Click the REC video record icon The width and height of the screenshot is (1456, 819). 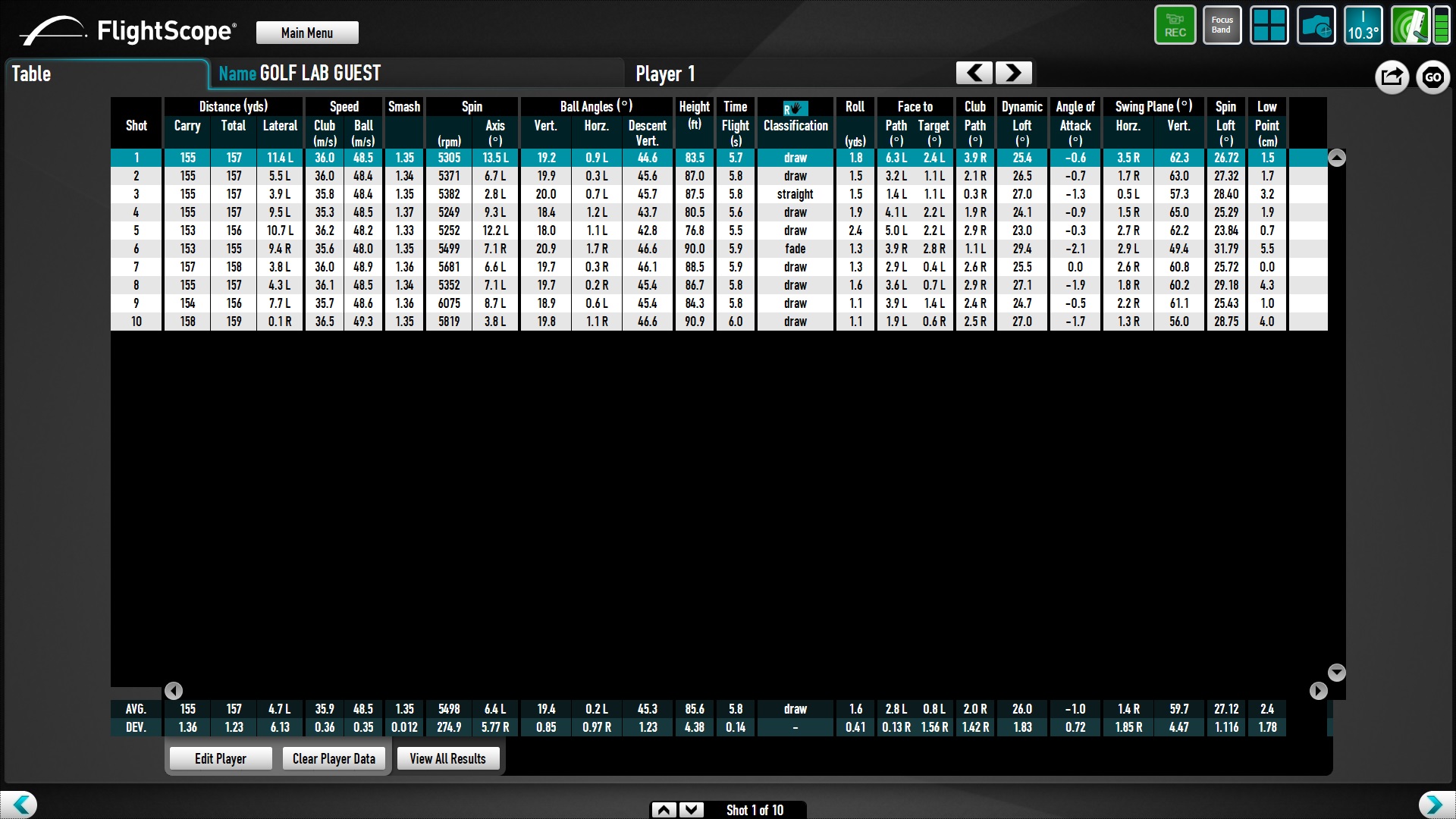point(1175,26)
